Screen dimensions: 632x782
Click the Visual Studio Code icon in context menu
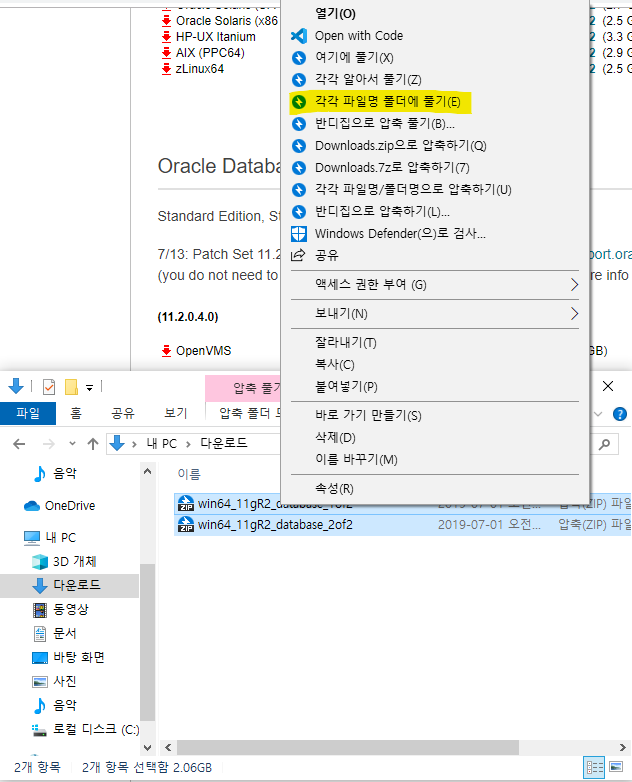pos(299,36)
